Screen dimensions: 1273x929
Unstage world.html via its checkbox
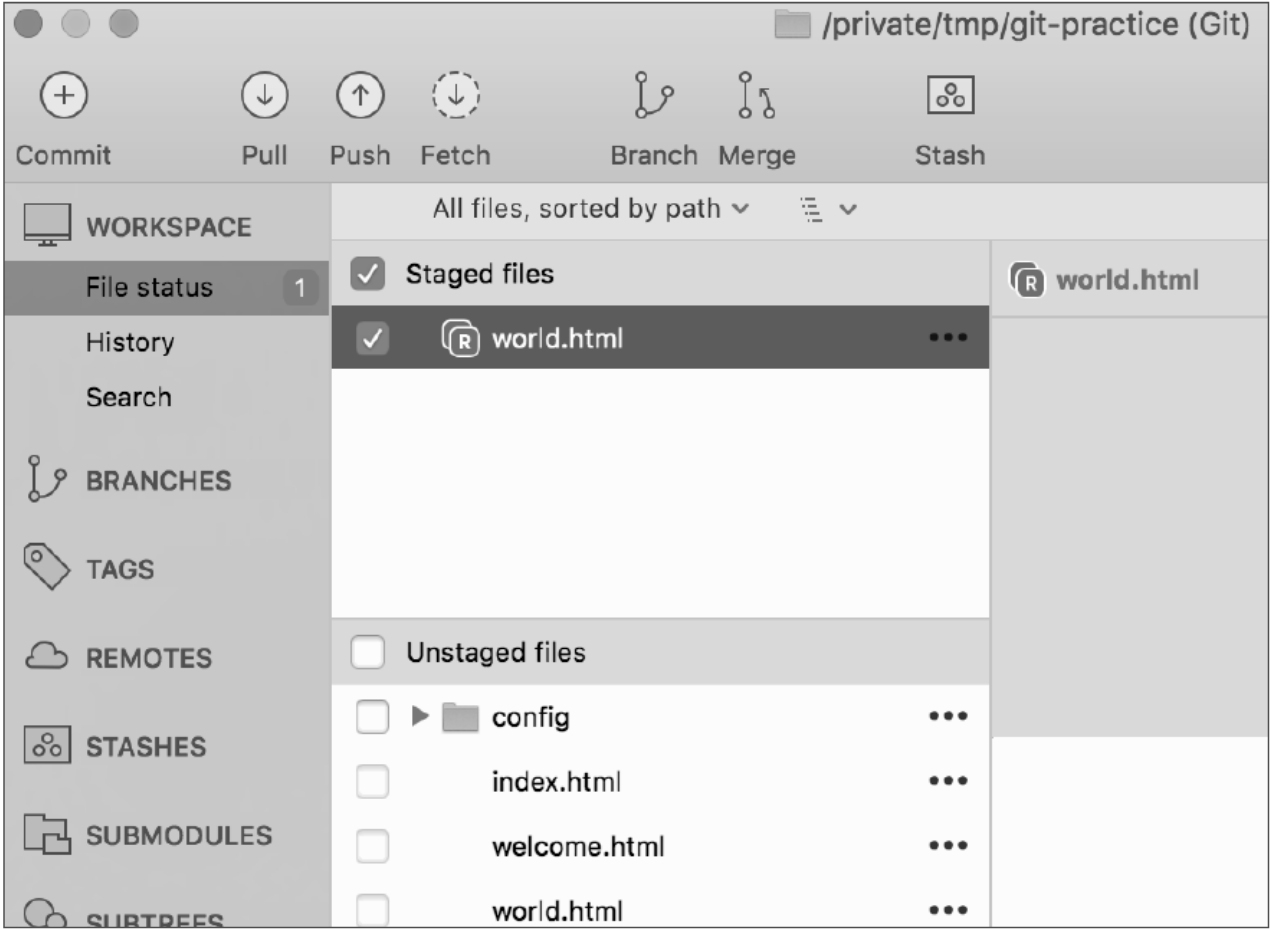click(x=371, y=340)
